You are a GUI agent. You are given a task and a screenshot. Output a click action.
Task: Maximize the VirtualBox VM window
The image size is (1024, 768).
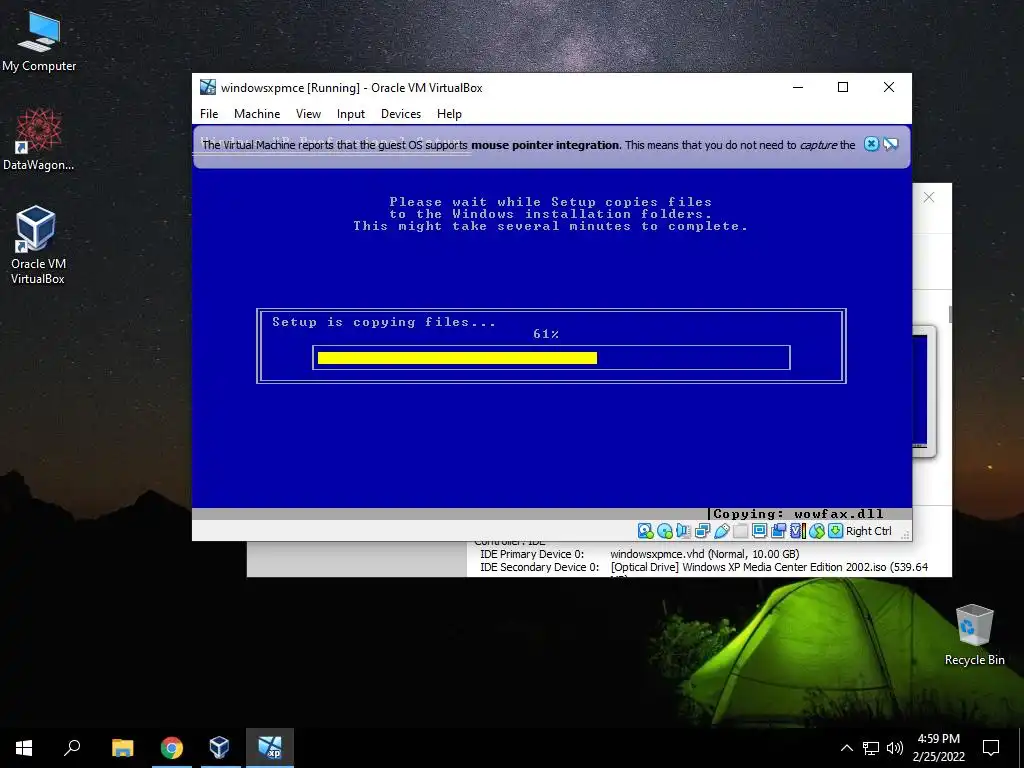843,87
